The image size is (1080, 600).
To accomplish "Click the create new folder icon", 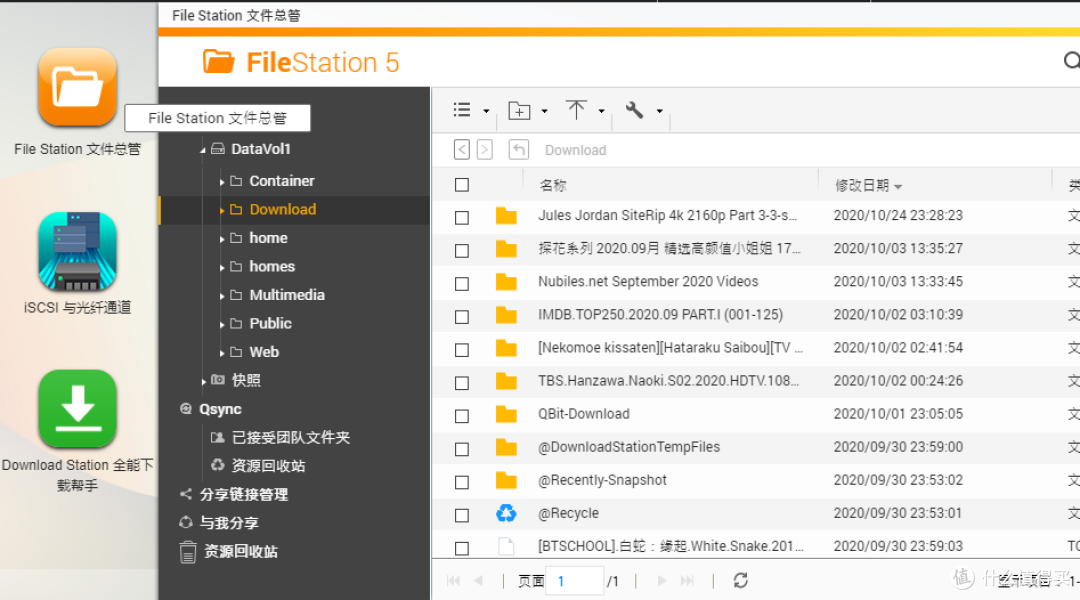I will pyautogui.click(x=519, y=110).
